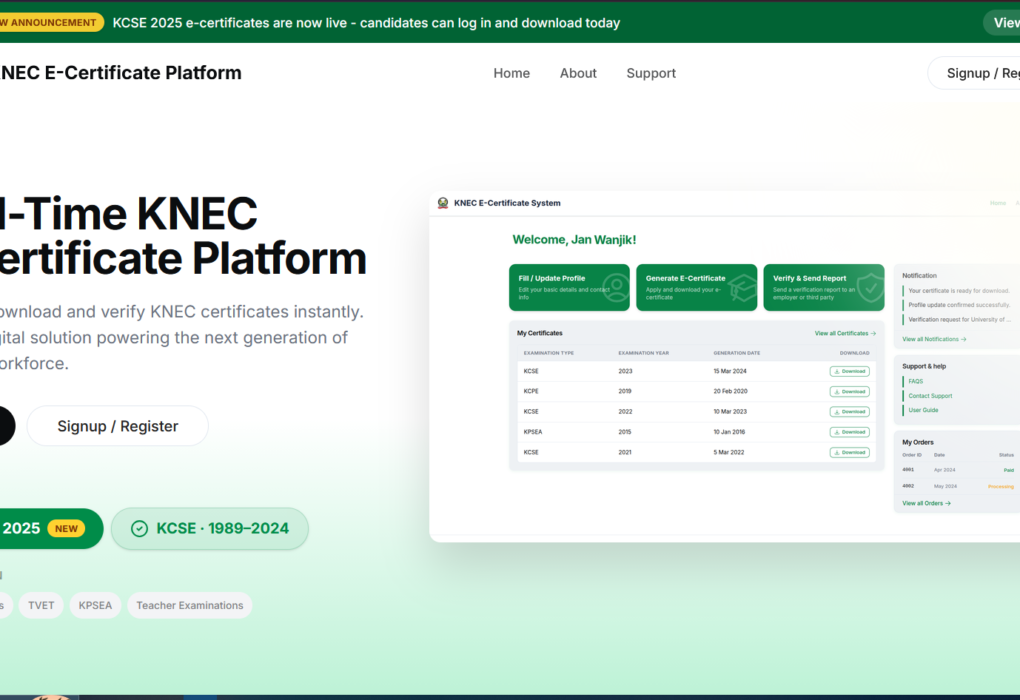Image resolution: width=1020 pixels, height=700 pixels.
Task: Click the 20 Feb 2020 generation date
Action: point(731,391)
